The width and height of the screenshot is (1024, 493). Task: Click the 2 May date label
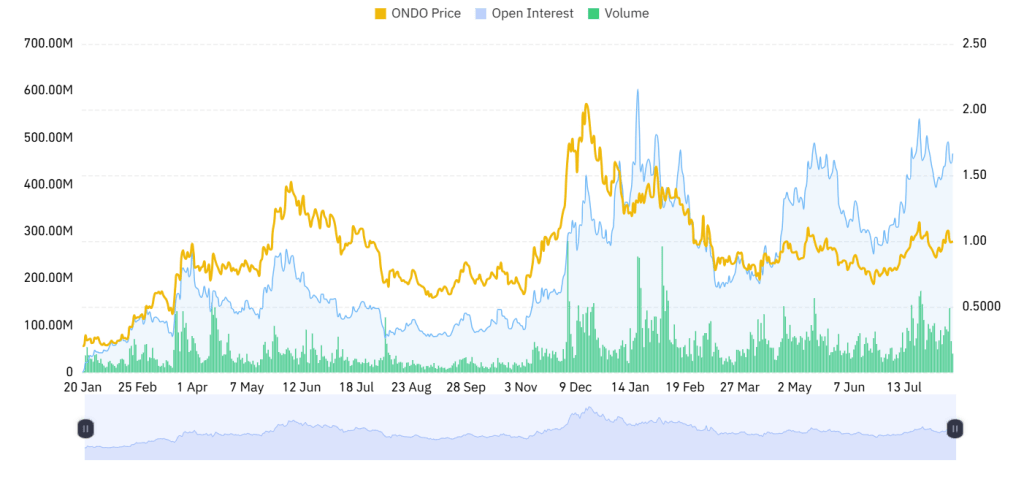(795, 387)
